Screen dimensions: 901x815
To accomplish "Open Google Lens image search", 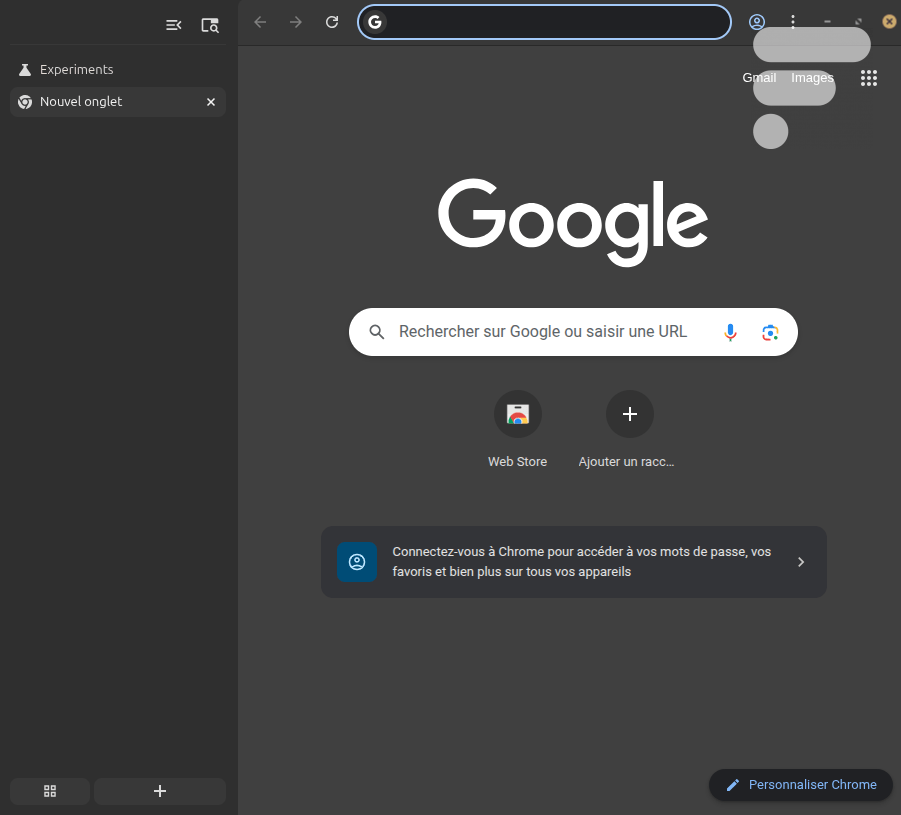I will [769, 332].
